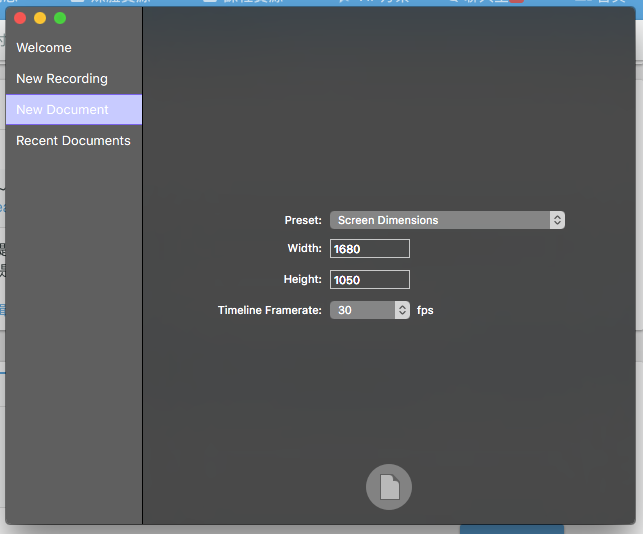Screen dimensions: 643x534
Task: Click the framerate value showing 30
Action: point(362,310)
